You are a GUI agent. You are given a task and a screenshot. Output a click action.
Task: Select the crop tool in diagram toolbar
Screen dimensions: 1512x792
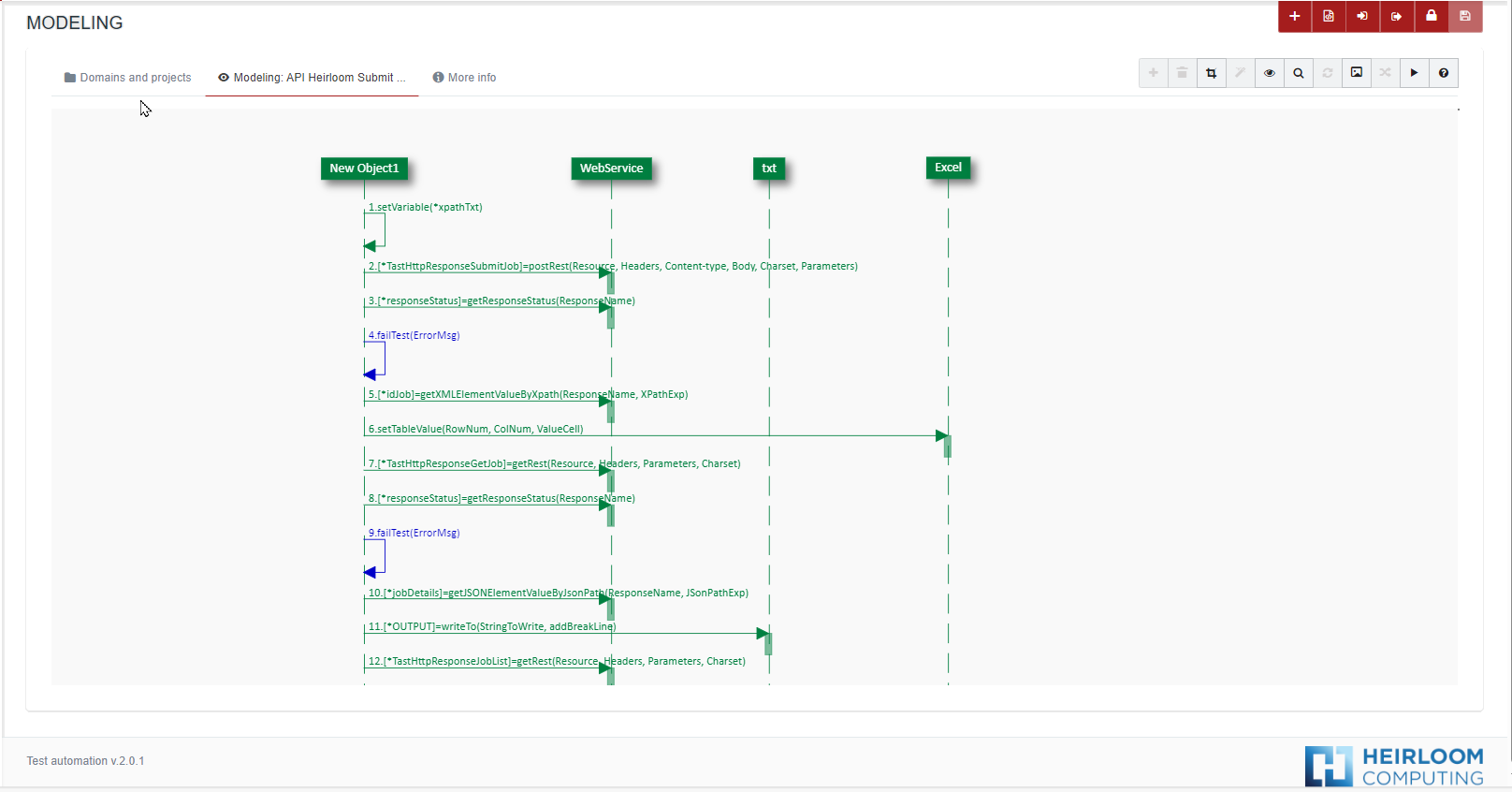1212,73
